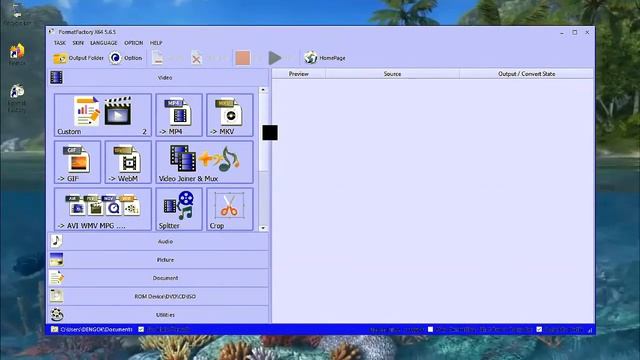Expand the Video category panel
Image resolution: width=640 pixels, height=360 pixels.
(158, 77)
